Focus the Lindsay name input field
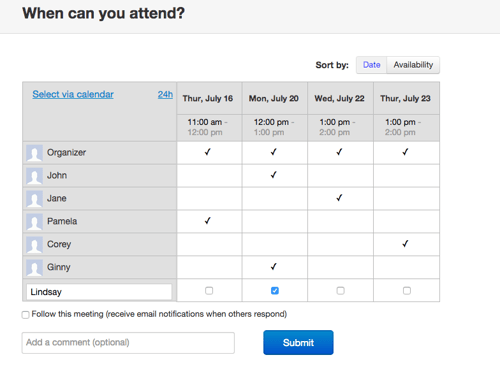The image size is (500, 369). (99, 292)
